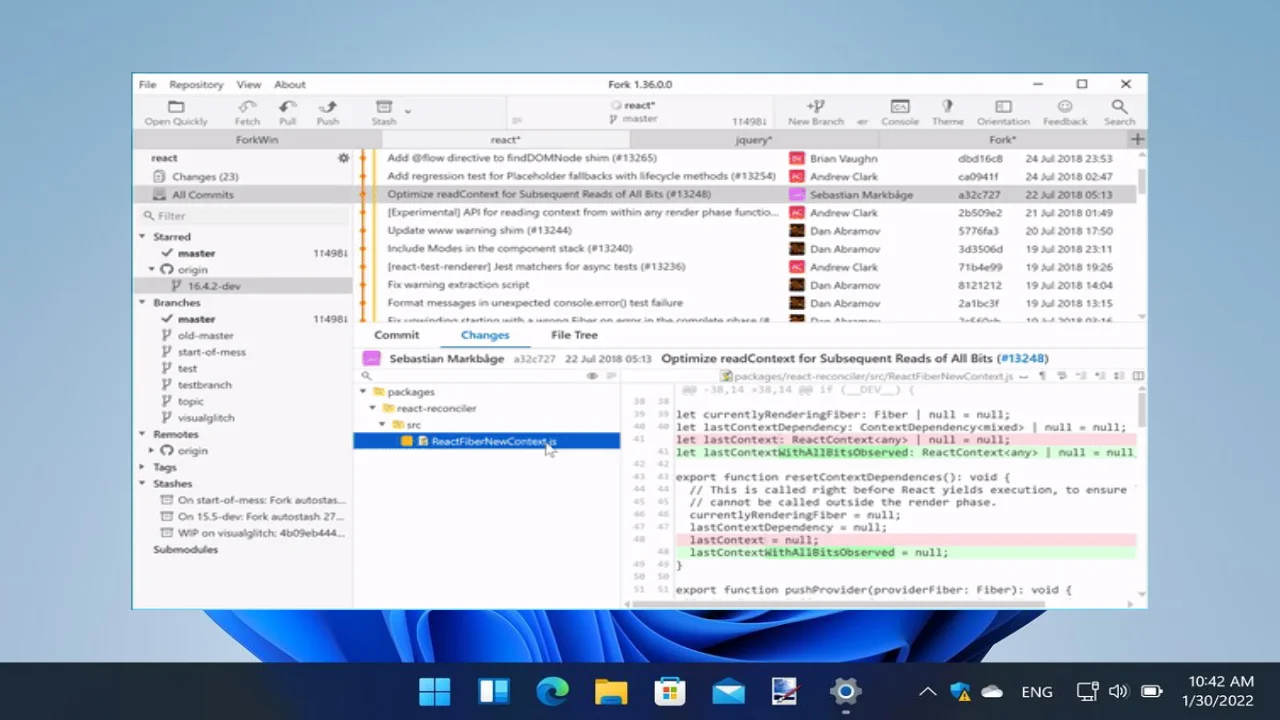1280x720 pixels.
Task: Open the Stash dropdown arrow
Action: pos(407,112)
